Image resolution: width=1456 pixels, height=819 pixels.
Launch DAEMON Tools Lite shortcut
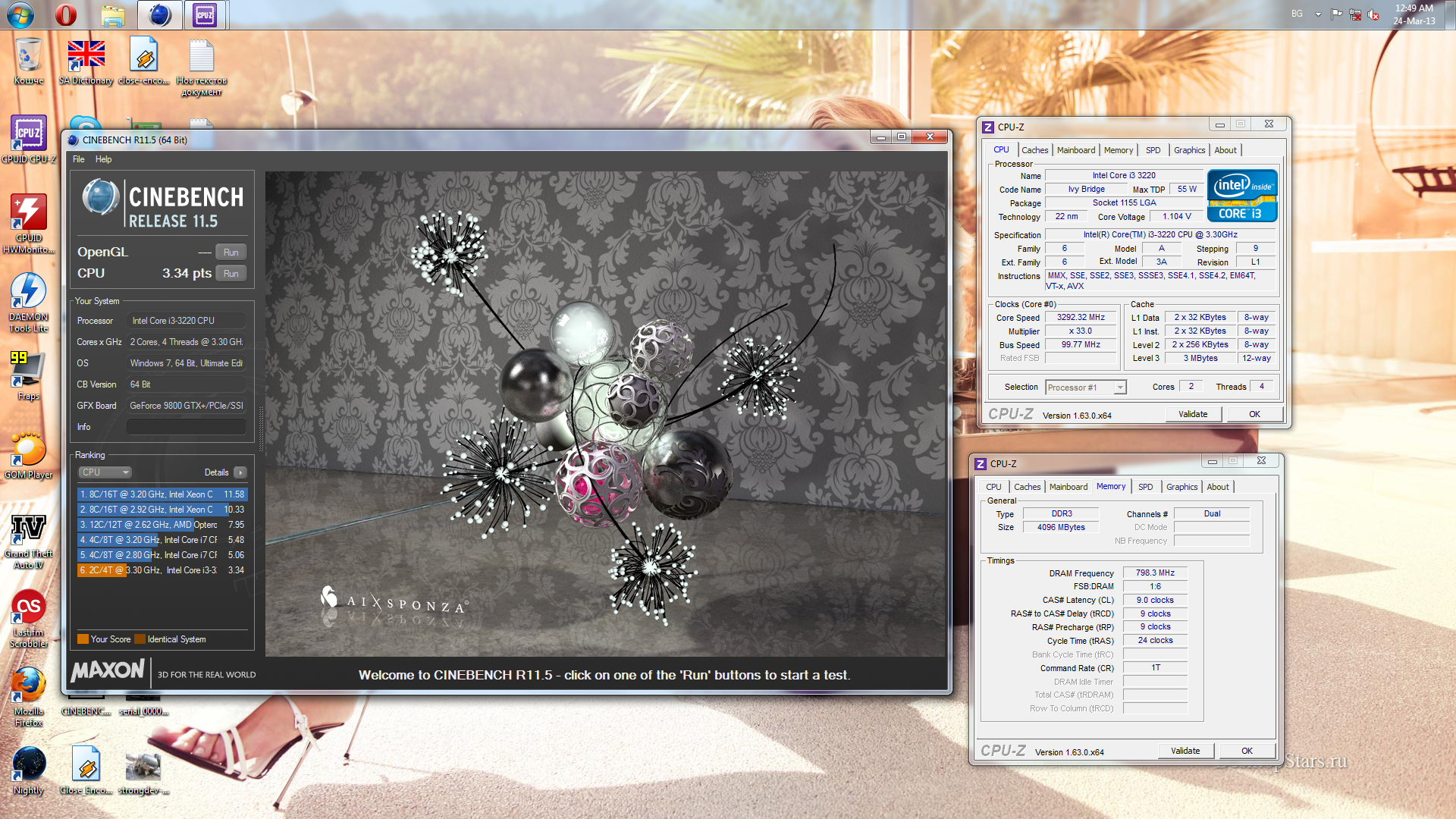tap(29, 302)
